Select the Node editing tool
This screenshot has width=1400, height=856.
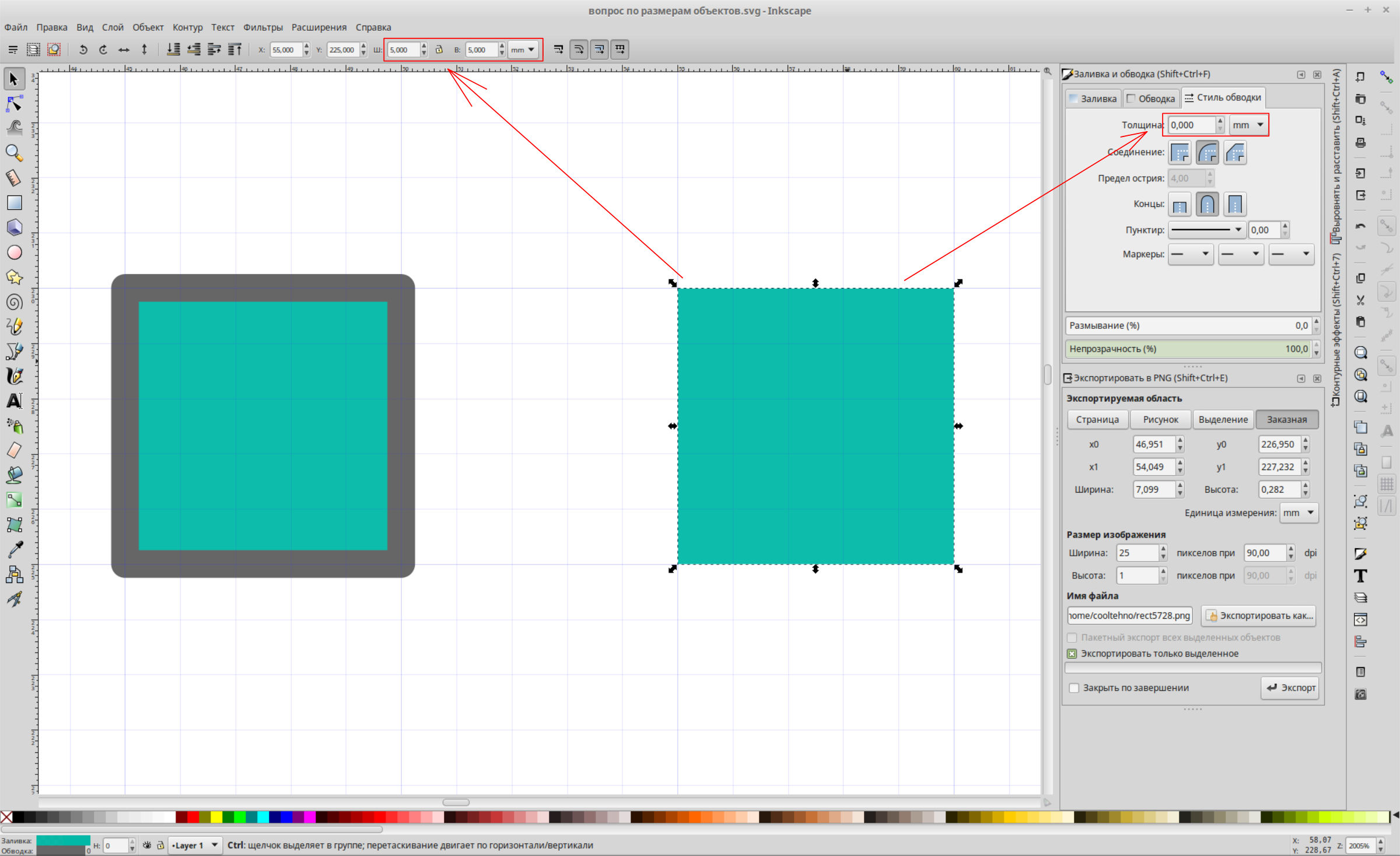click(x=14, y=104)
